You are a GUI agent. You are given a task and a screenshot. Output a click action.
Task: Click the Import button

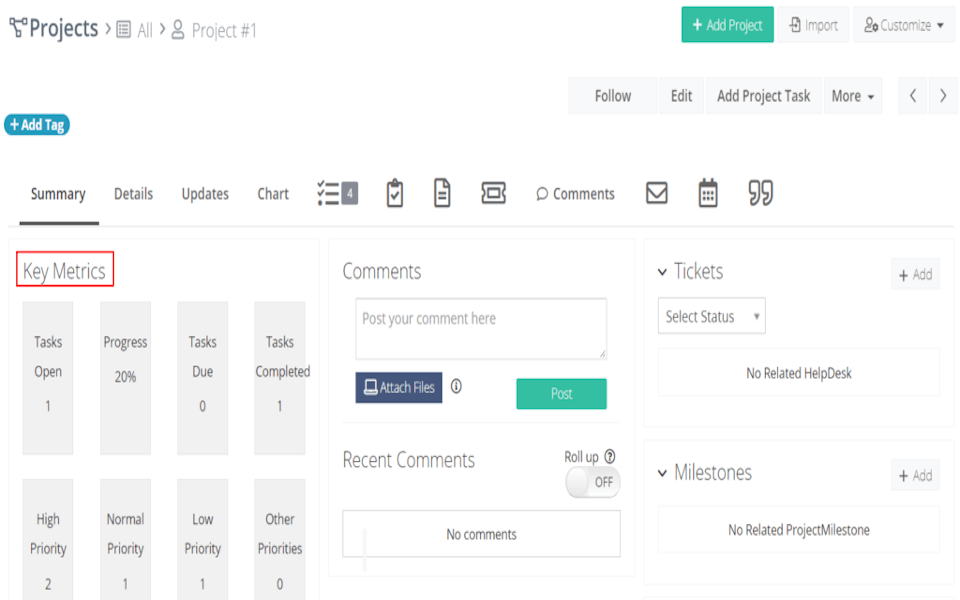[x=813, y=25]
